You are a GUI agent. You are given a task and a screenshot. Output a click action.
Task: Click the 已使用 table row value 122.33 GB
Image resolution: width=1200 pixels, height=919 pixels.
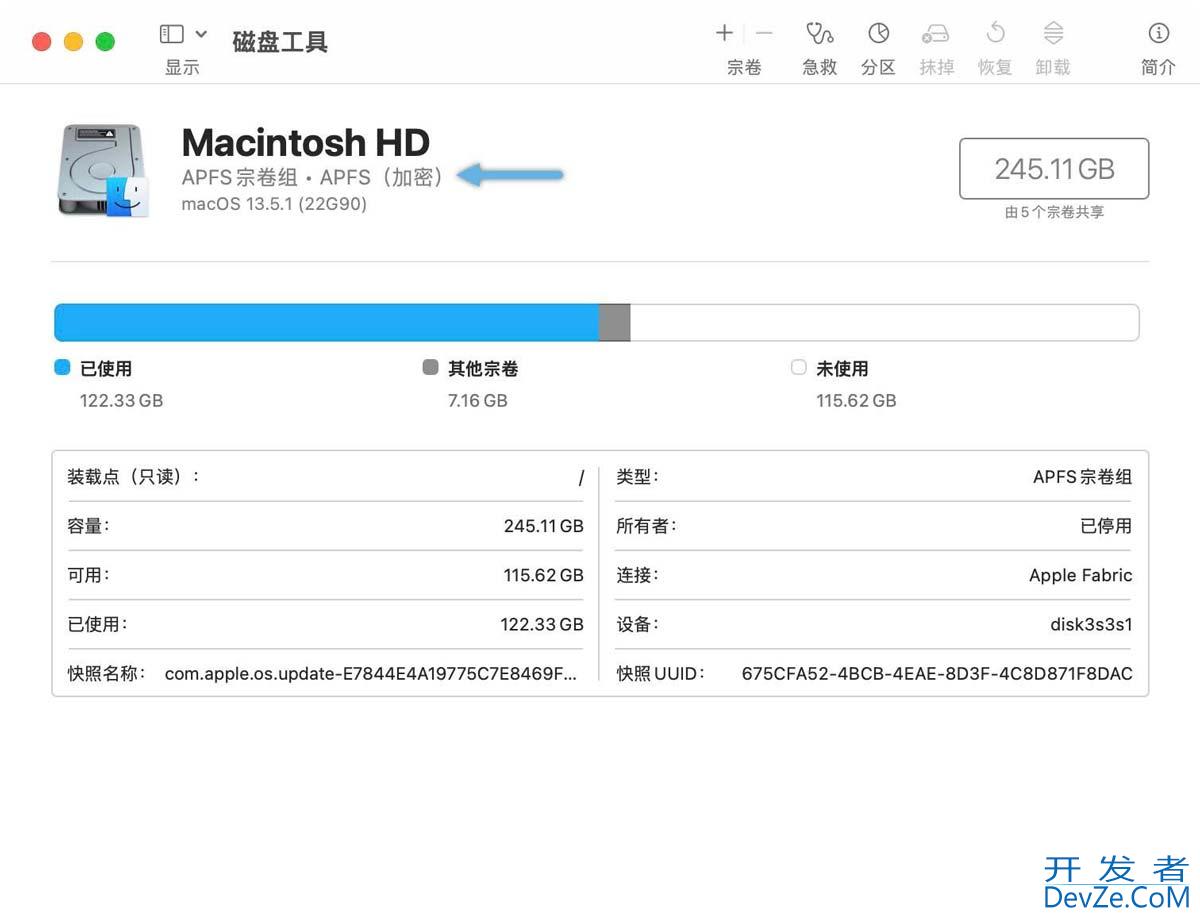pyautogui.click(x=542, y=625)
